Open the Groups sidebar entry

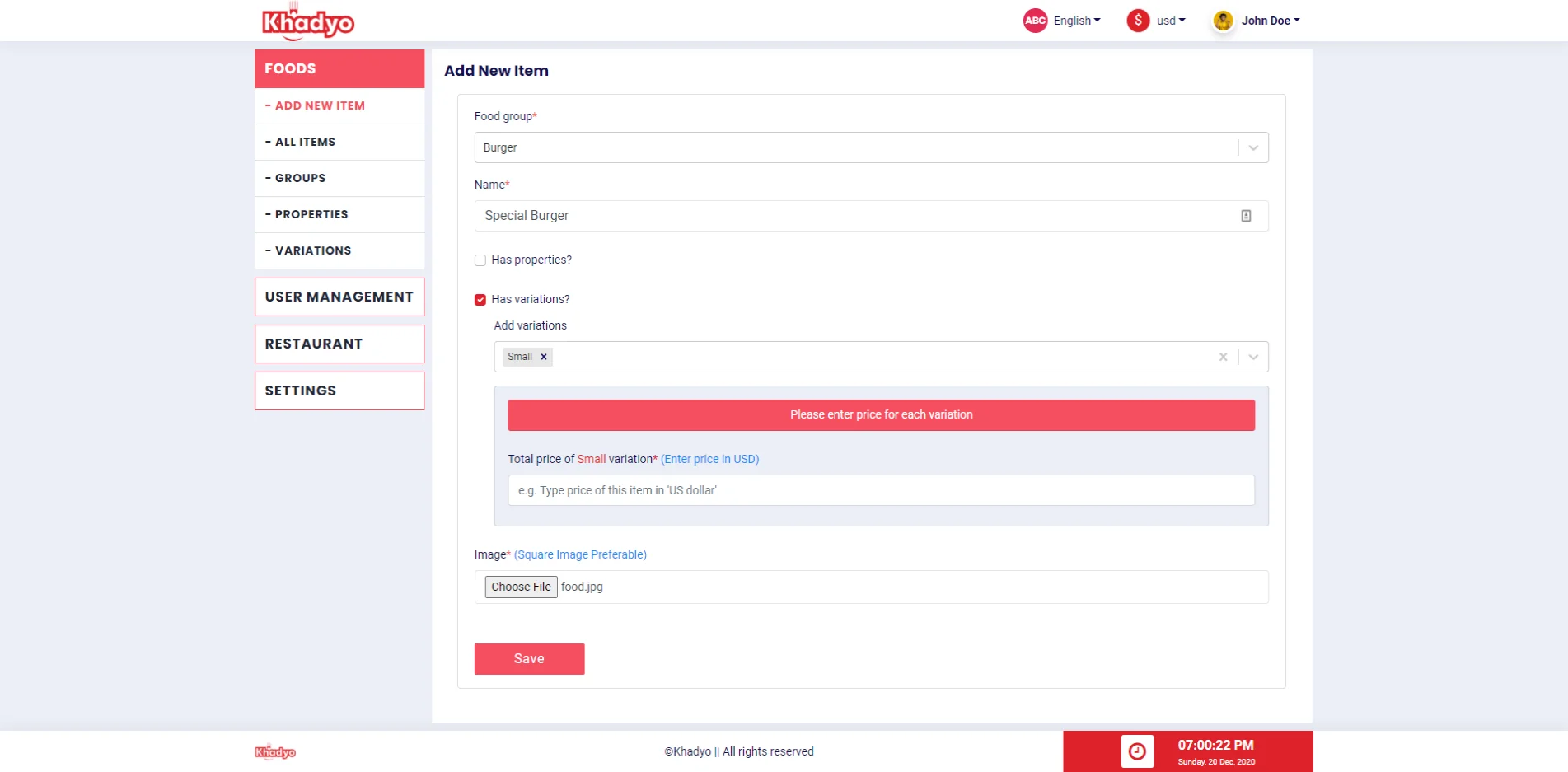(339, 178)
